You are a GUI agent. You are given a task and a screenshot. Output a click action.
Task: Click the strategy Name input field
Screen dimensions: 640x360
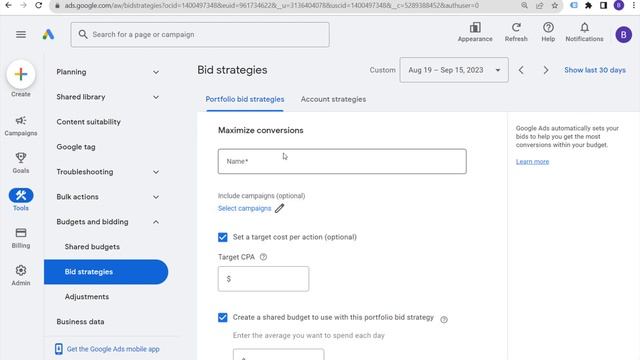point(342,162)
